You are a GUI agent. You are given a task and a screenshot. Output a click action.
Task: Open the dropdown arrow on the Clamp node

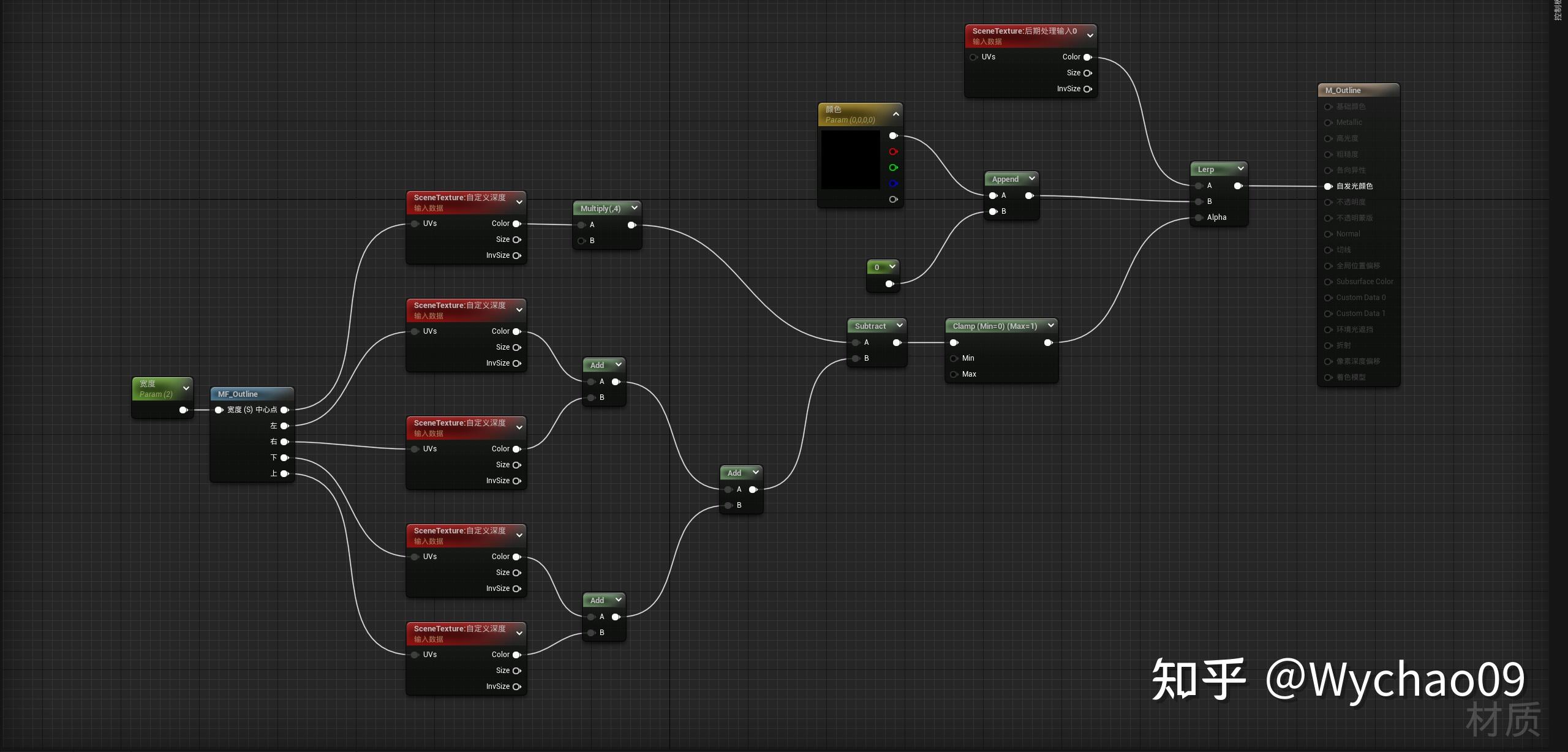[x=1050, y=325]
